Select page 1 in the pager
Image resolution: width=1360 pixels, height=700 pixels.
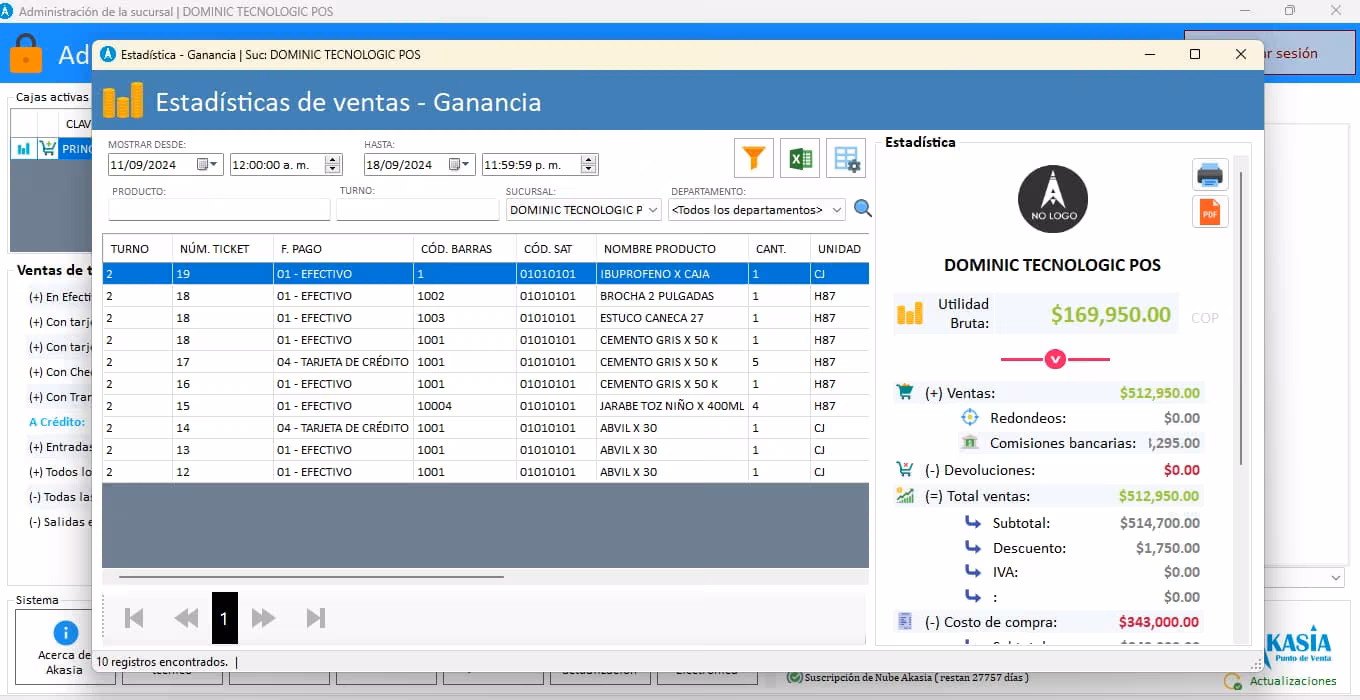coord(224,618)
